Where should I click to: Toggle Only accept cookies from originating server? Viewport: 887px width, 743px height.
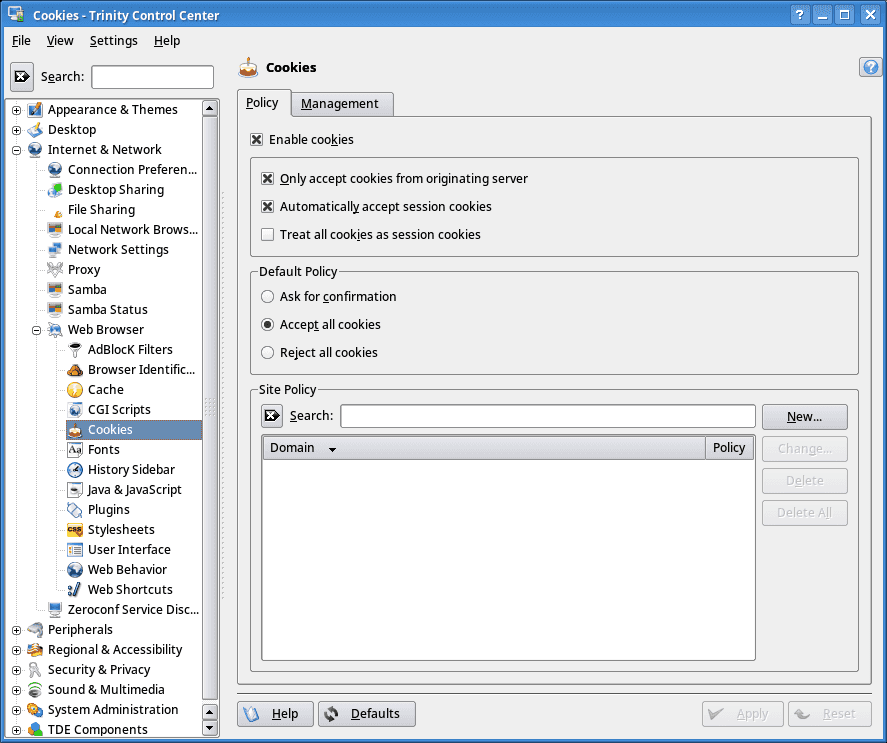(x=268, y=179)
